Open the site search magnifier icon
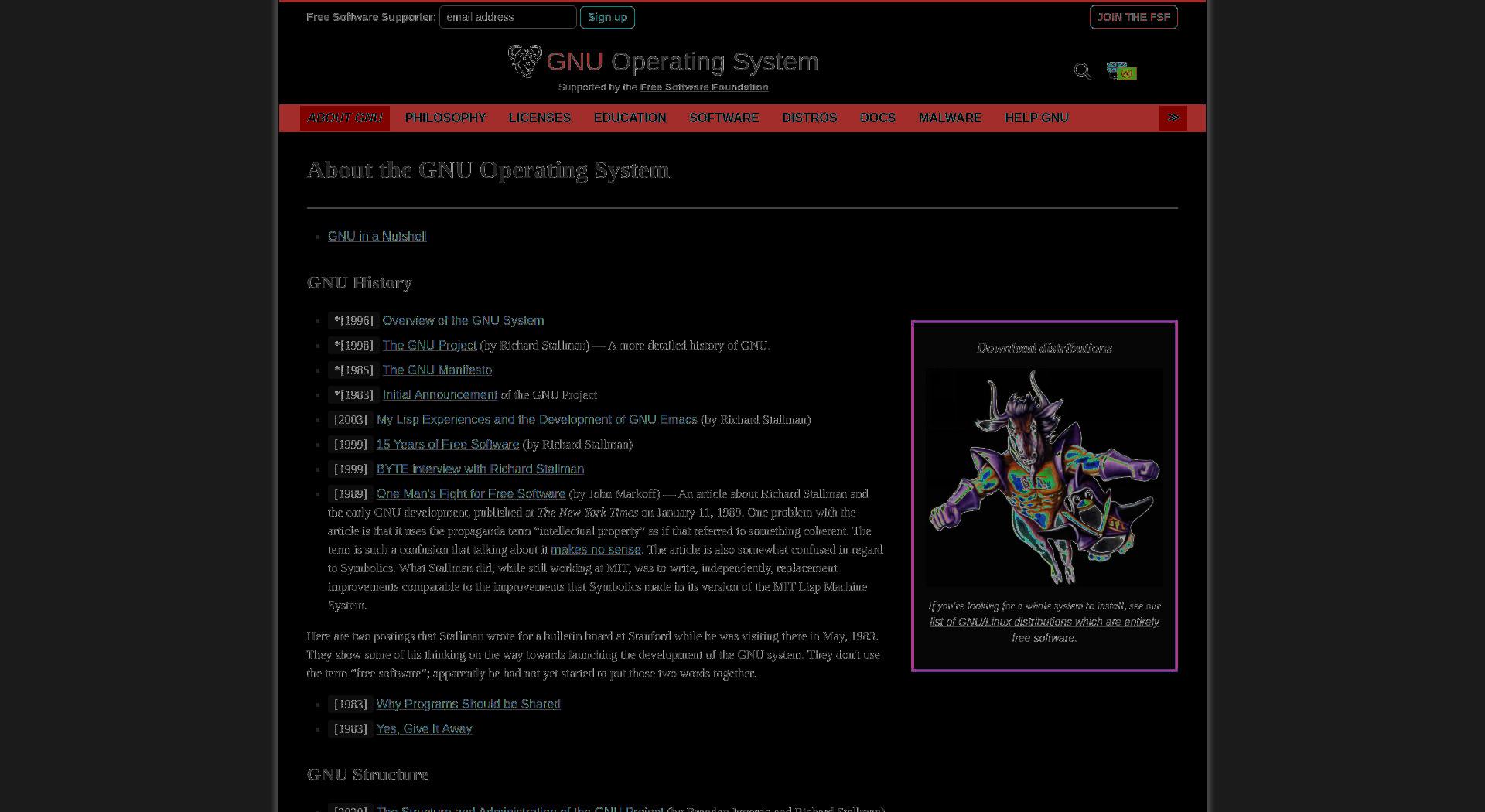The height and width of the screenshot is (812, 1485). click(x=1082, y=71)
